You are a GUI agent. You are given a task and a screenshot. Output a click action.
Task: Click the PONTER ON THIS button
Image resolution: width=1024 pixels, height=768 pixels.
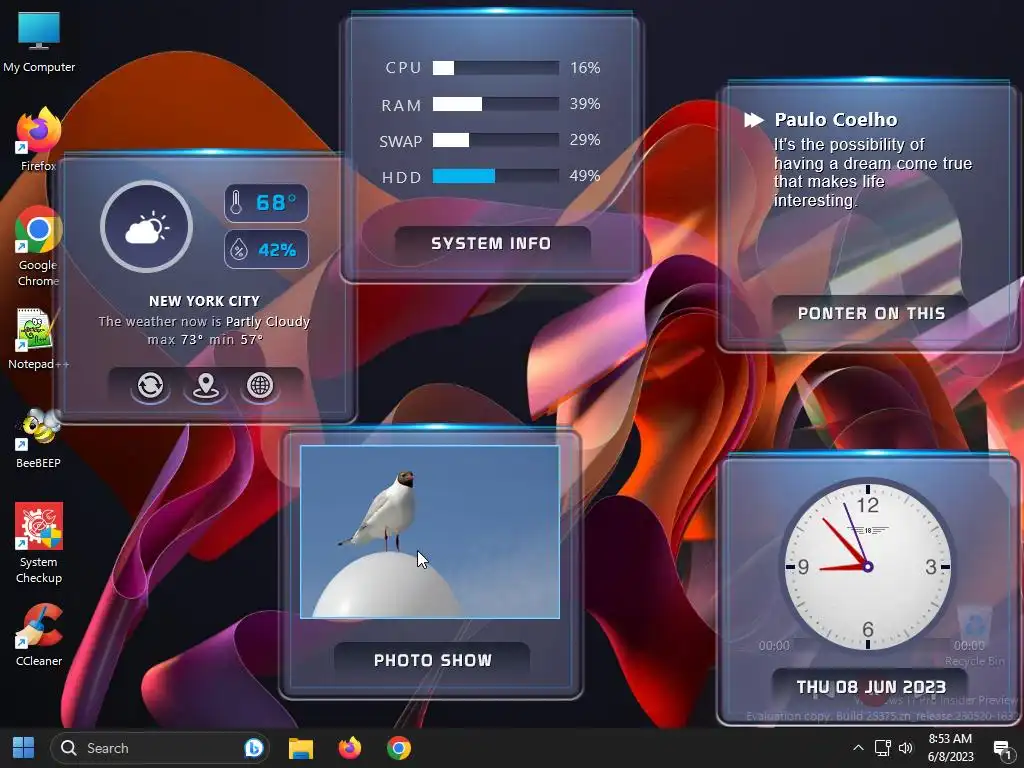(x=871, y=313)
